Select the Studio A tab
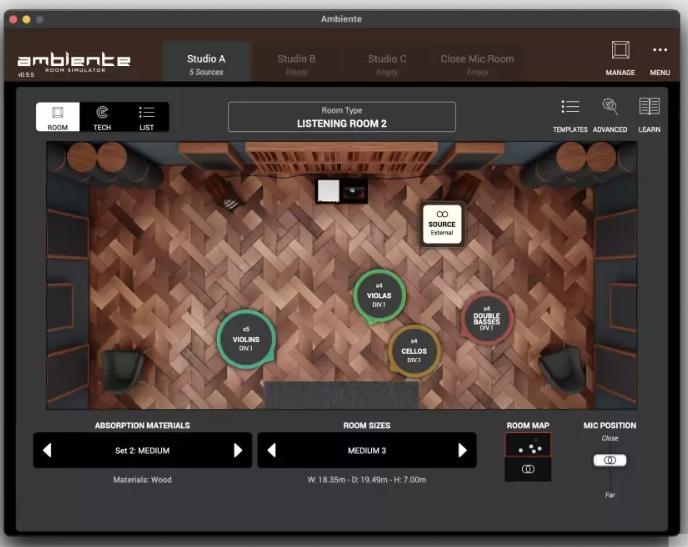 click(206, 62)
